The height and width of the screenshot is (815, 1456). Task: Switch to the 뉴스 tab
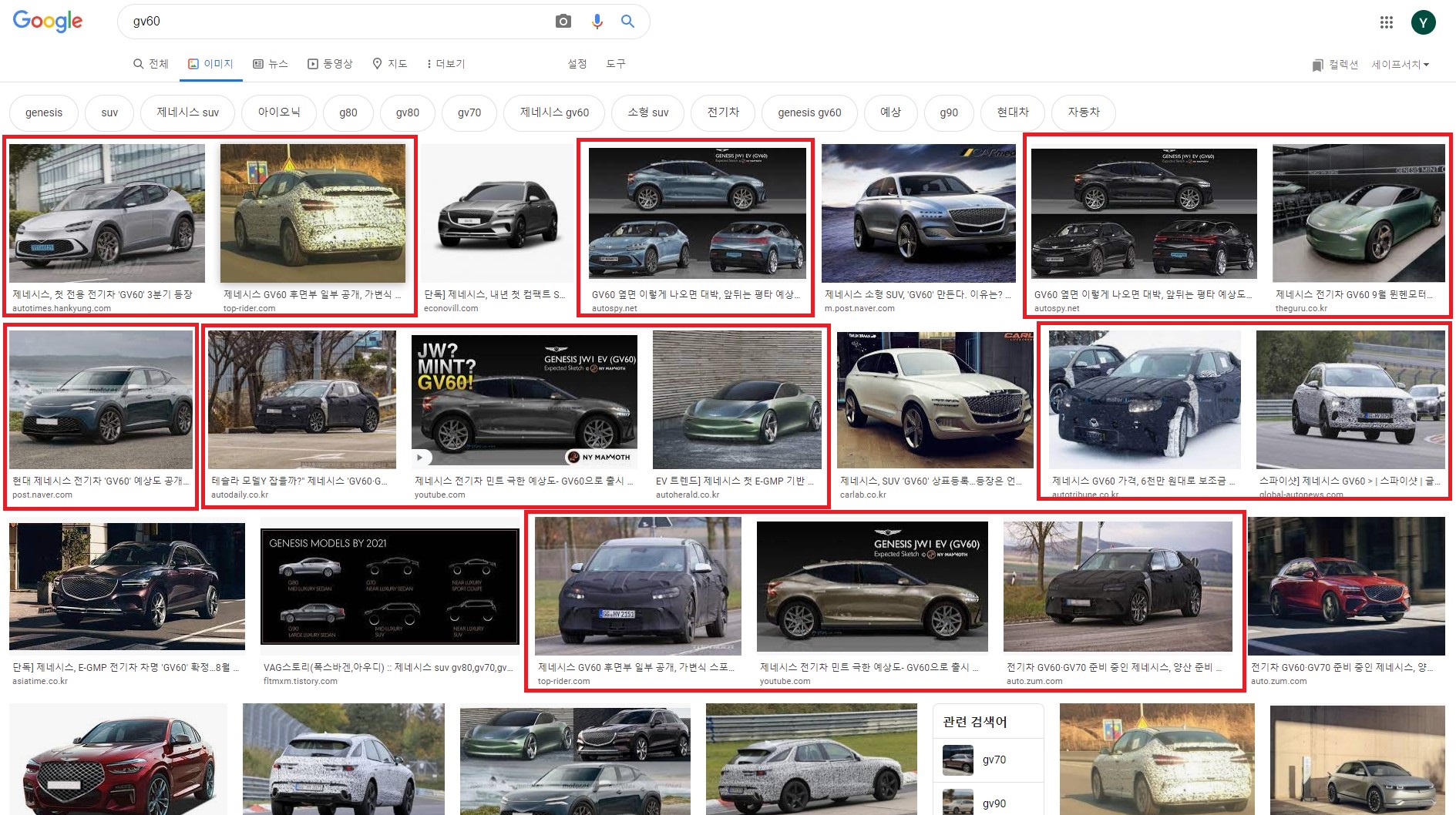pyautogui.click(x=271, y=64)
